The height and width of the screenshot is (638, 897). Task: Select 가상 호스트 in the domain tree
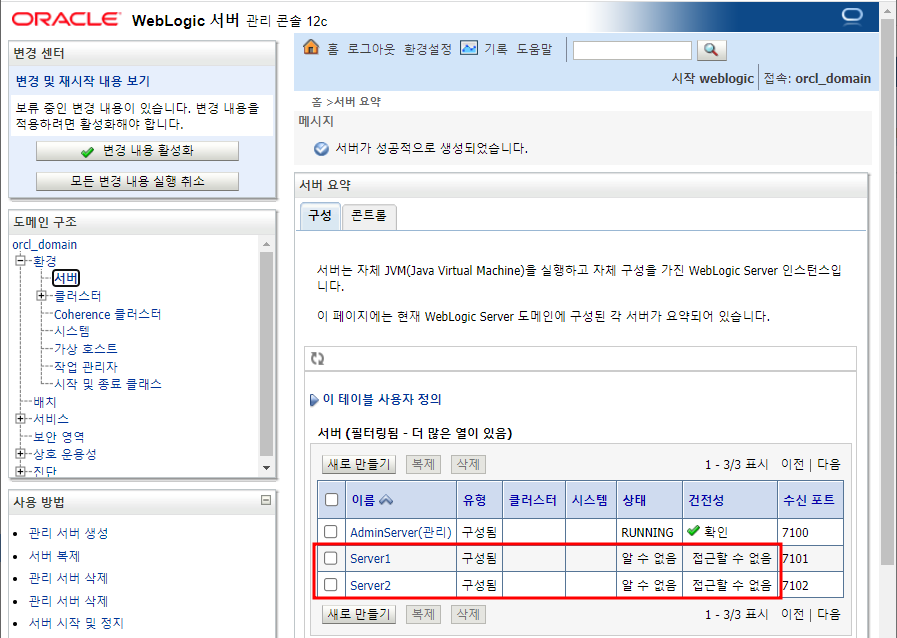(85, 348)
